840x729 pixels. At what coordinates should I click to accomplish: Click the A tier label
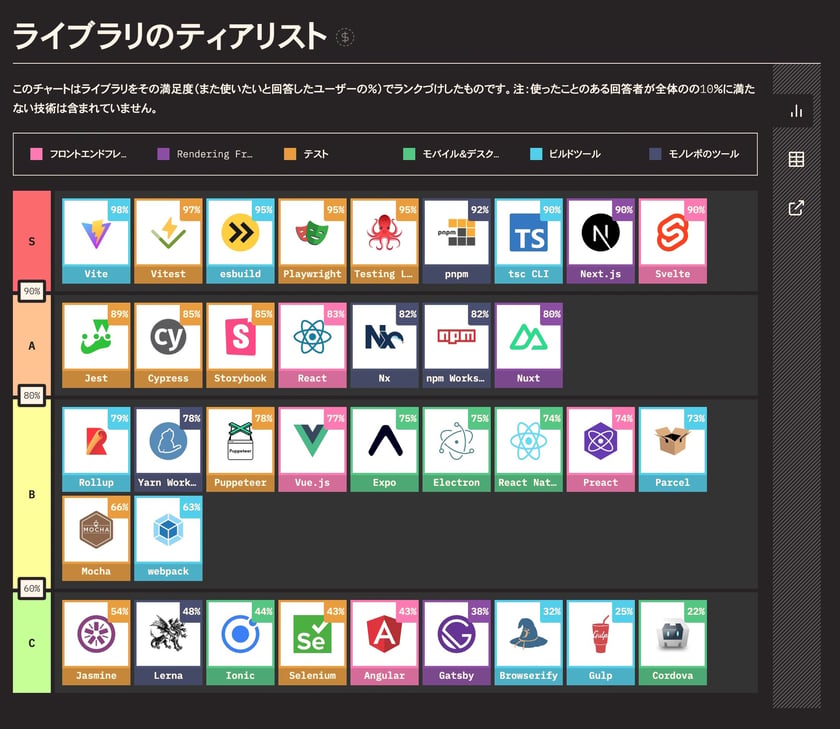coord(32,345)
